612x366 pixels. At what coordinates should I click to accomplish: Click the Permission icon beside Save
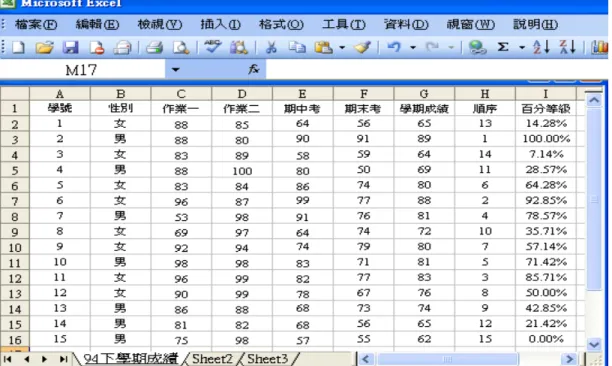click(x=97, y=47)
